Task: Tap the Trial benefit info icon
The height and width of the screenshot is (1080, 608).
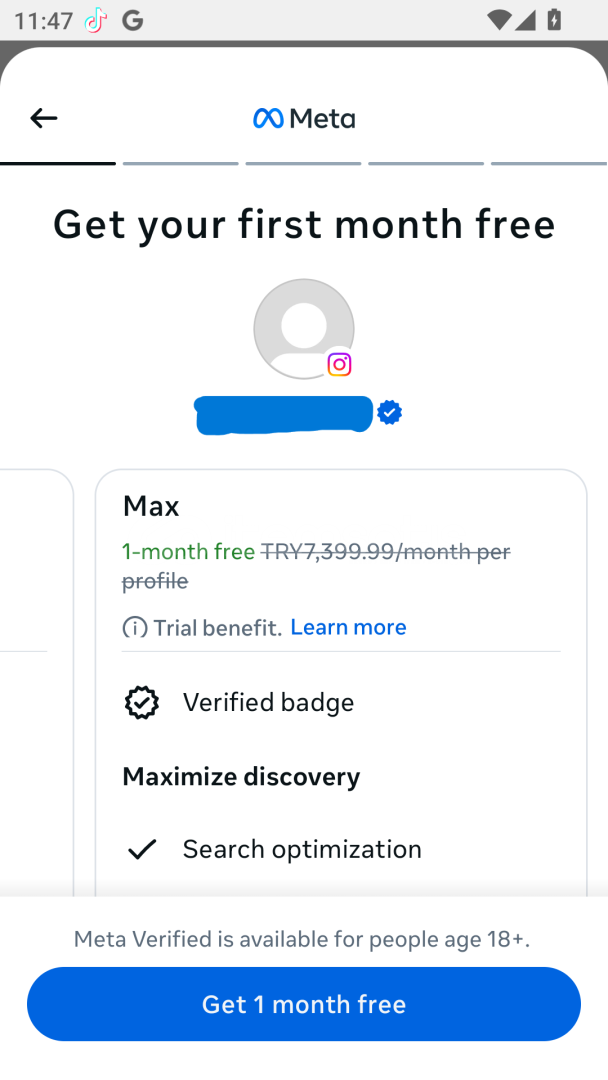Action: point(134,628)
